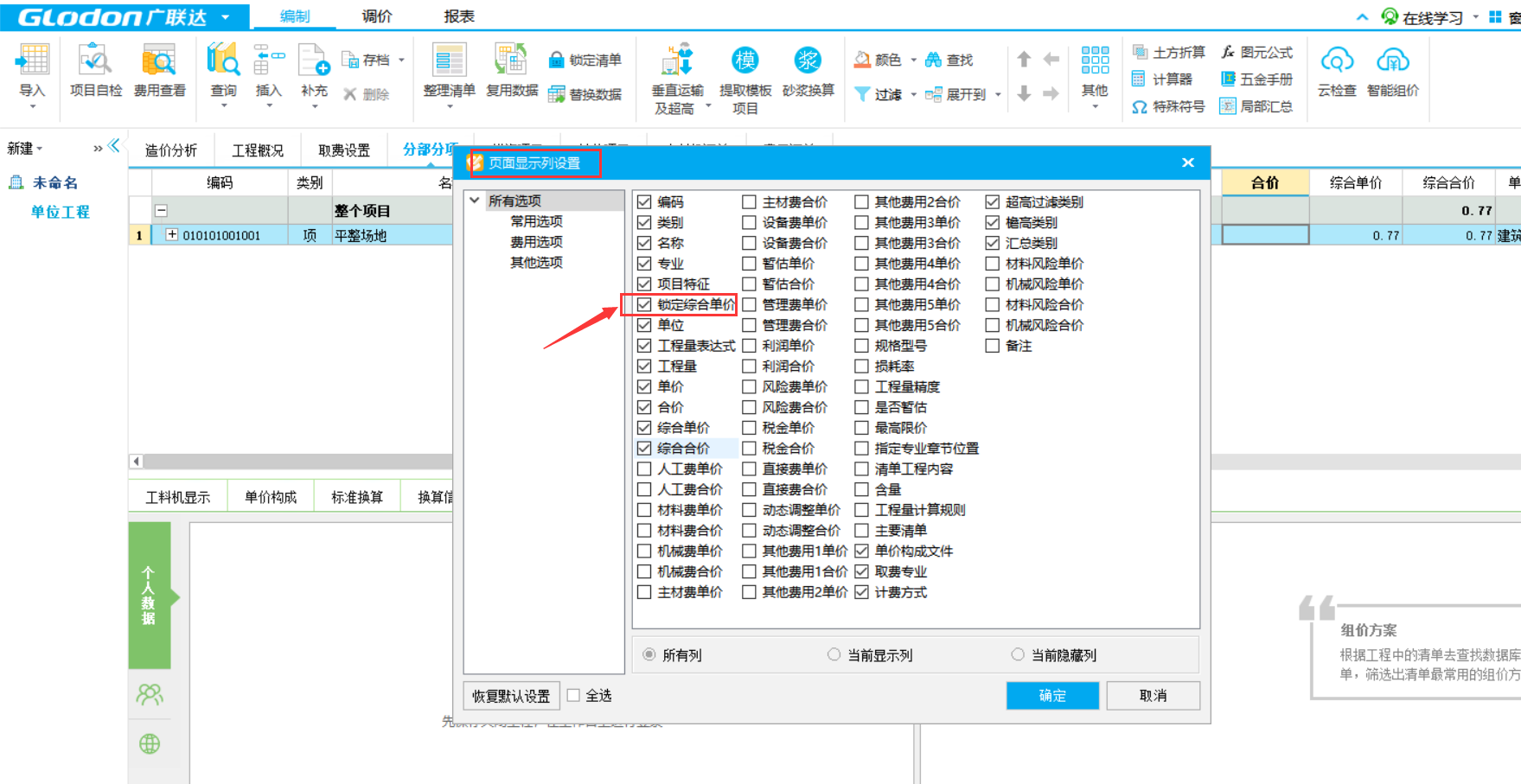Click the 复用数据 reuse data icon
The width and height of the screenshot is (1521, 784).
coord(511,61)
